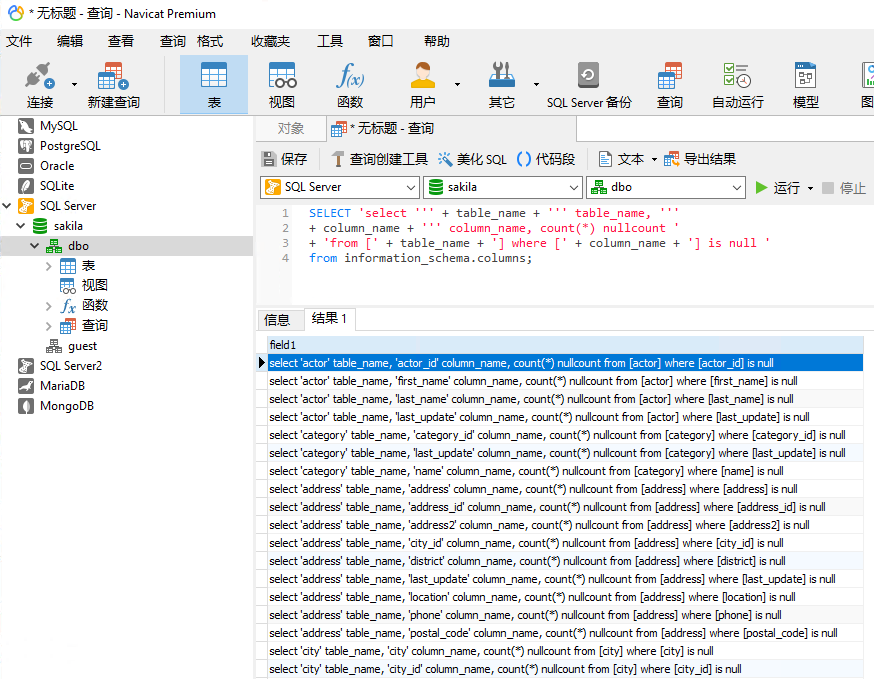Image resolution: width=874 pixels, height=679 pixels.
Task: Open the 编辑 (Edit) menu
Action: tap(70, 41)
